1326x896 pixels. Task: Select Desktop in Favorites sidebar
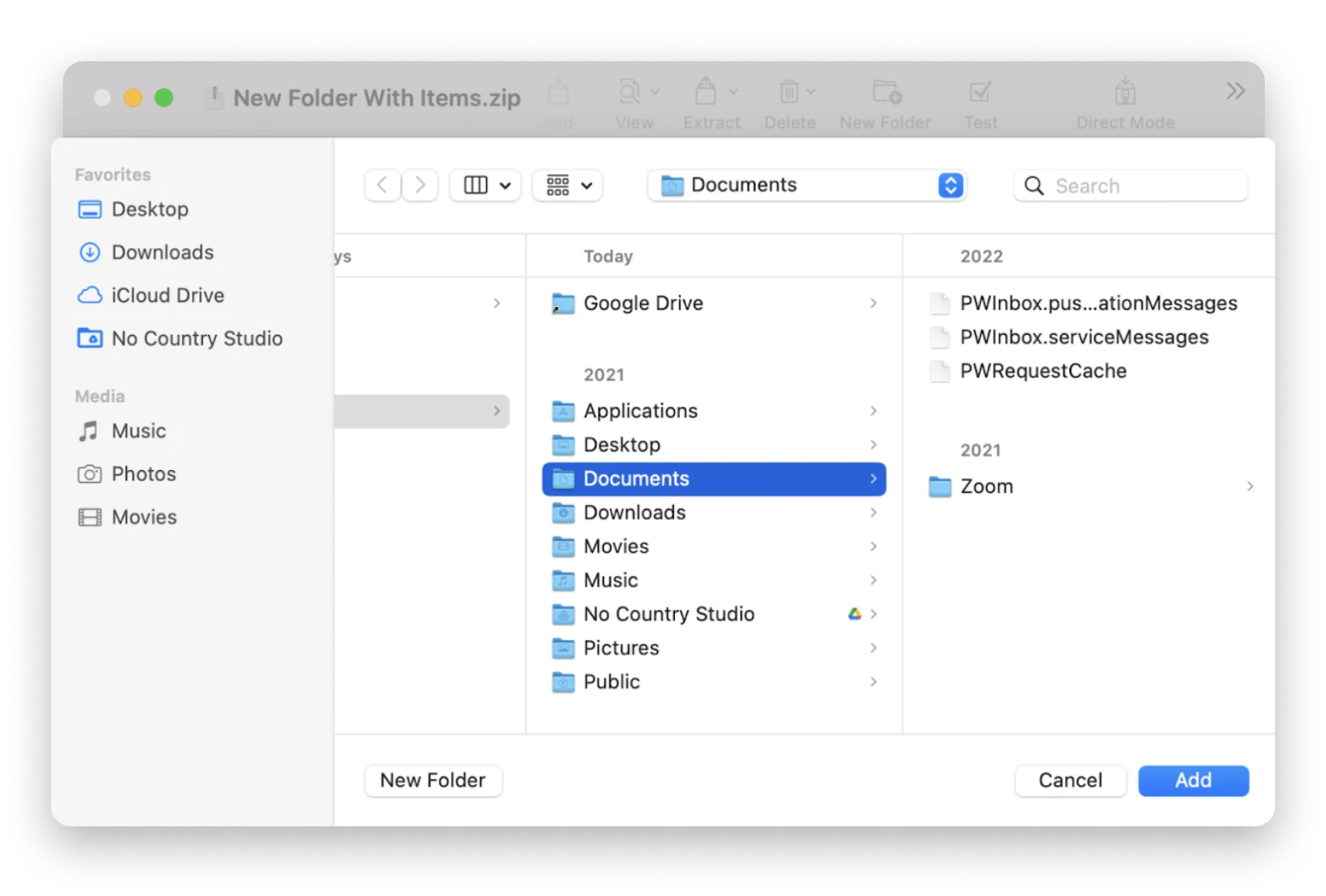150,209
